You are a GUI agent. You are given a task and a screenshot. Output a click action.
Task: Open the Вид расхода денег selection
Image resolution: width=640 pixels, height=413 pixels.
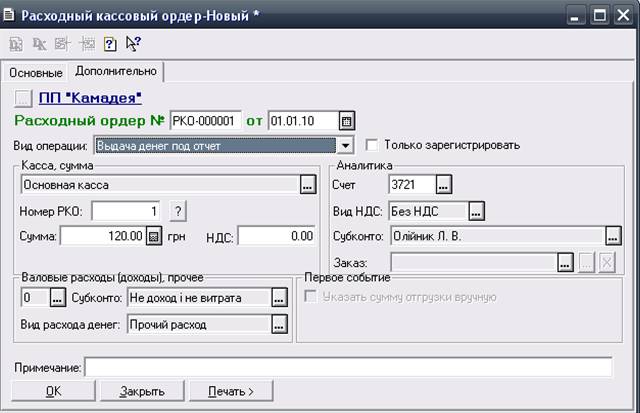pyautogui.click(x=279, y=324)
